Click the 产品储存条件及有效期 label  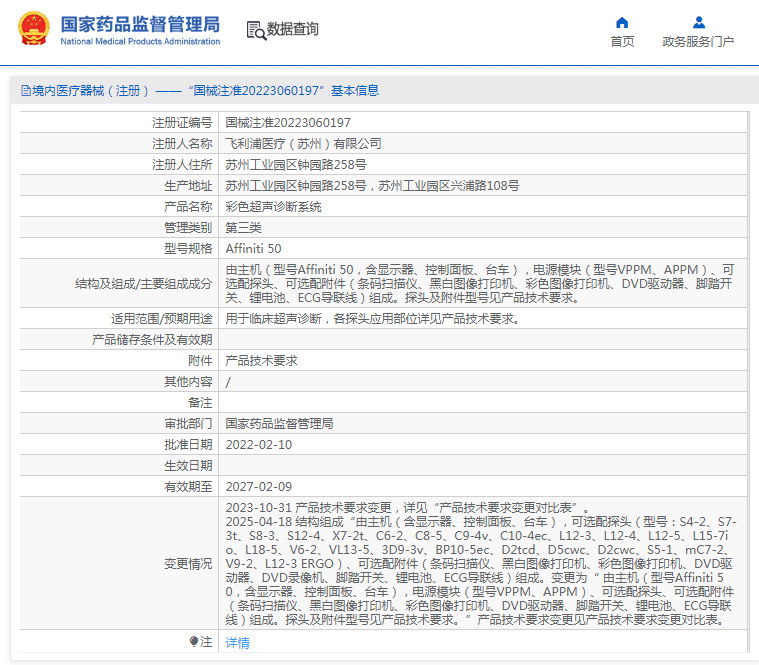coord(152,340)
